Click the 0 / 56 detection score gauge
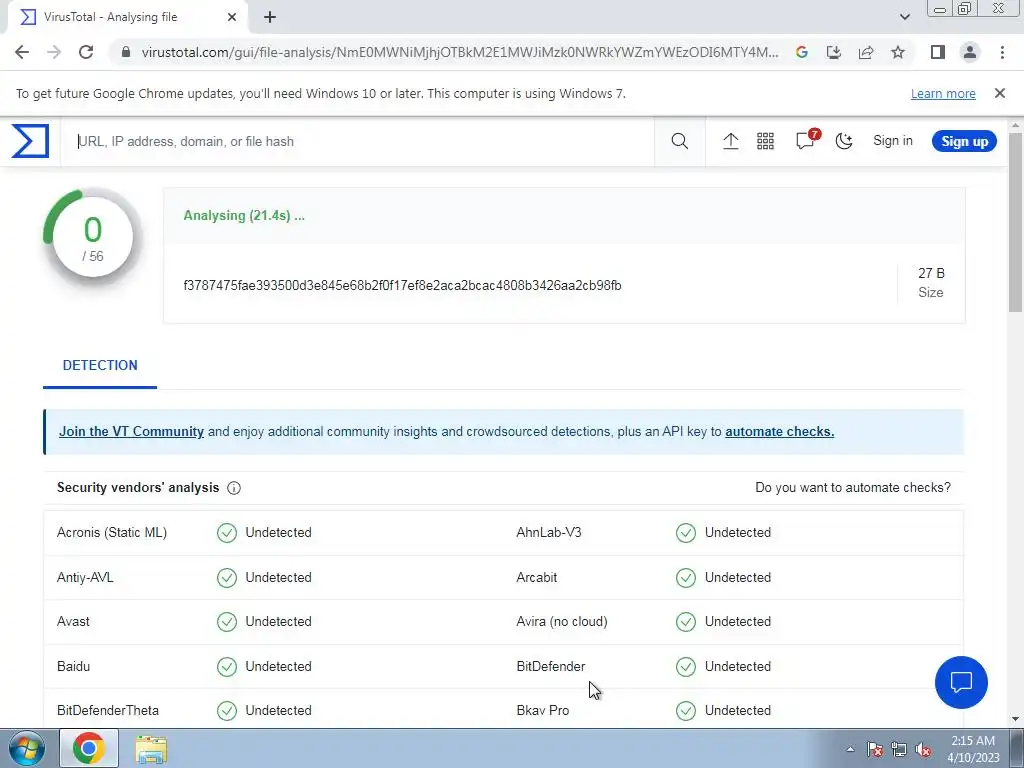The height and width of the screenshot is (768, 1024). point(92,237)
